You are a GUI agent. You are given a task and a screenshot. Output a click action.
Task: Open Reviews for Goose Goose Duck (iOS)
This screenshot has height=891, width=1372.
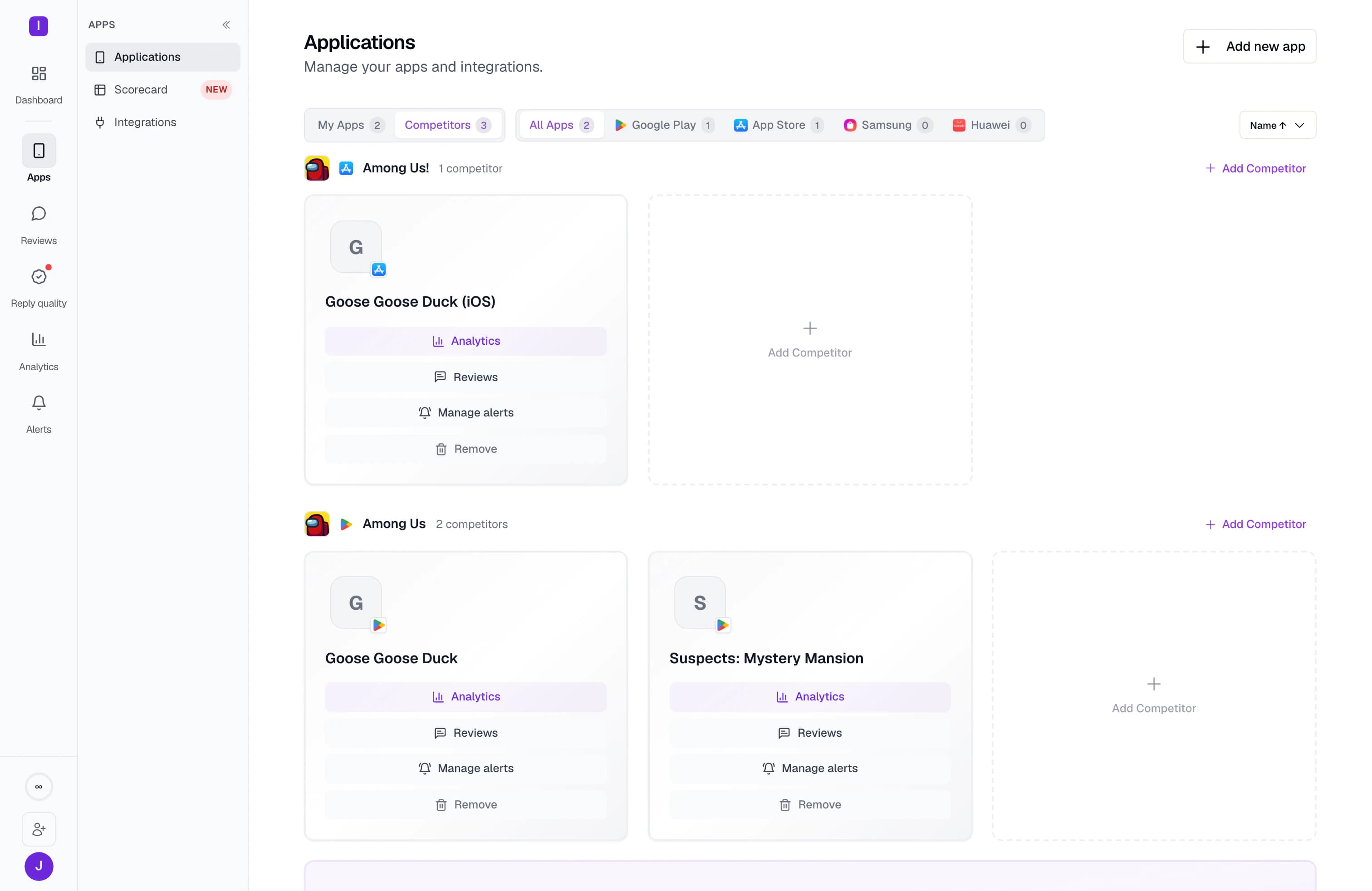pyautogui.click(x=466, y=377)
